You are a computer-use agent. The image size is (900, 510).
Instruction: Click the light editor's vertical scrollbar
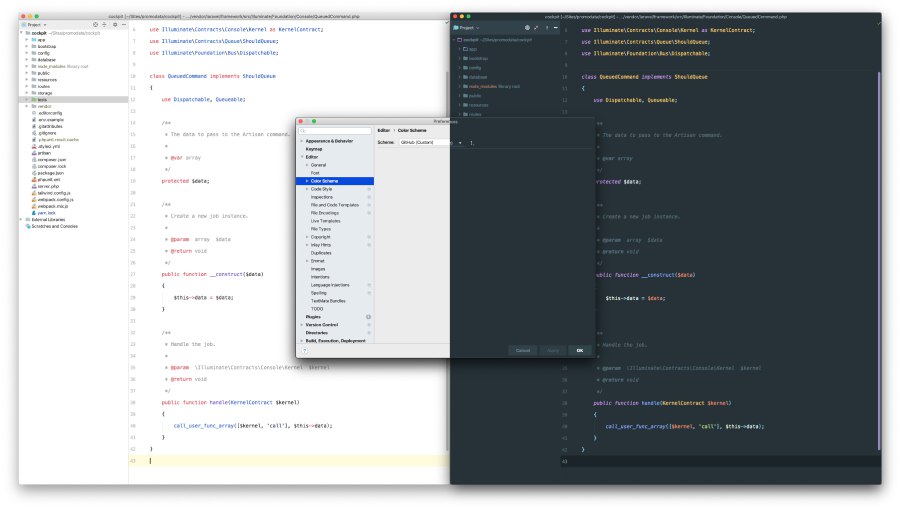pyautogui.click(x=448, y=261)
